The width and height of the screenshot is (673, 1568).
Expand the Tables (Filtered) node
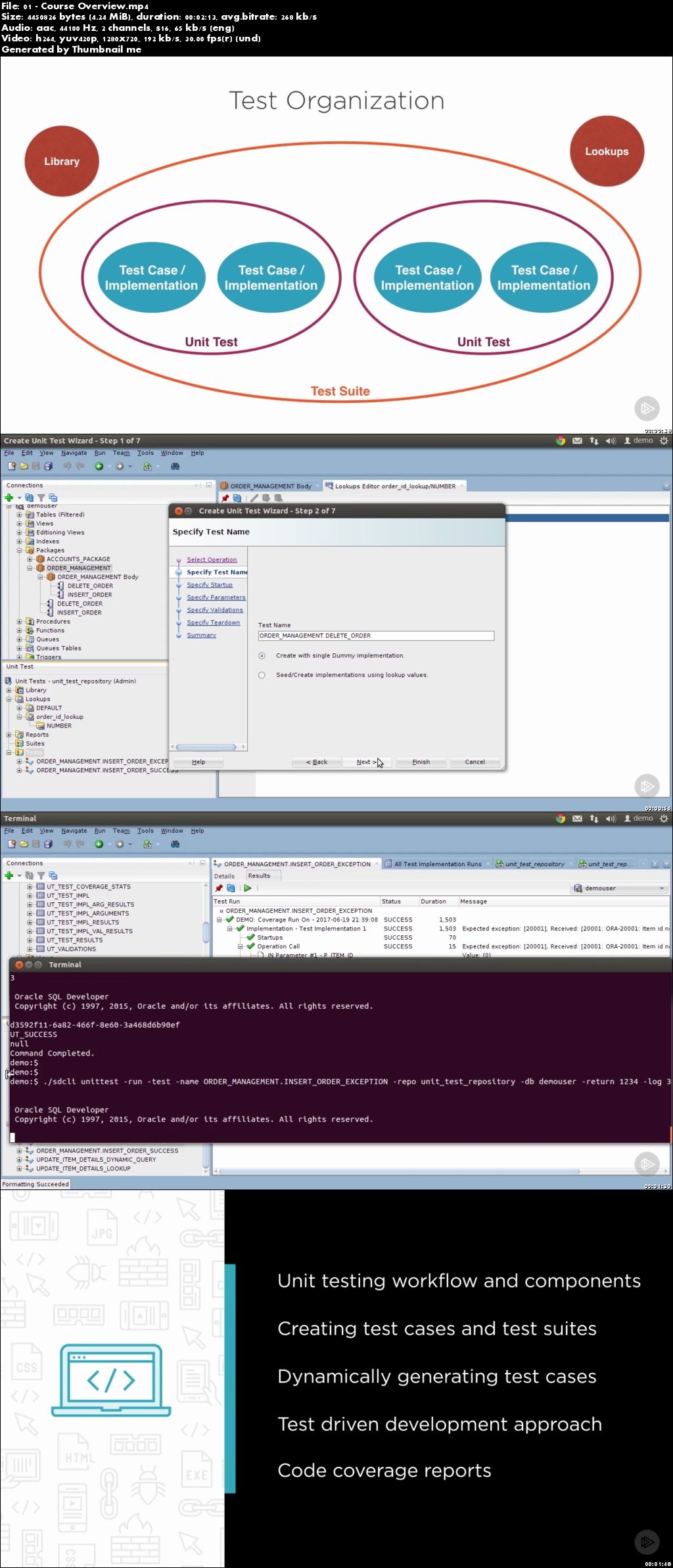pyautogui.click(x=20, y=515)
